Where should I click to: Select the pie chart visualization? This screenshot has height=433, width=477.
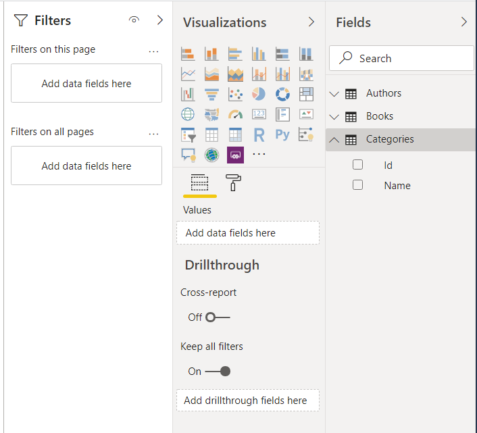[x=259, y=94]
